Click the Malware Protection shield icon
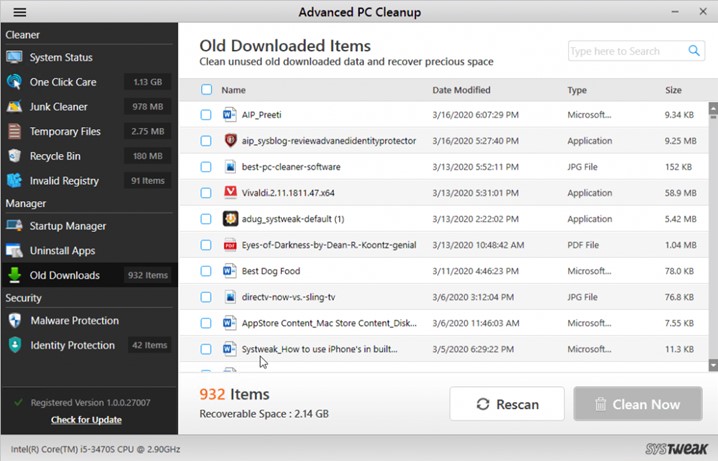Viewport: 718px width, 461px height. (x=15, y=320)
